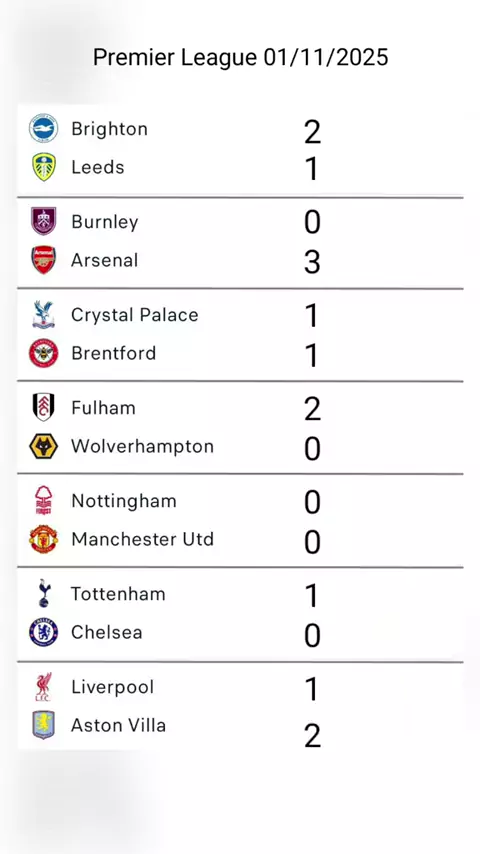This screenshot has height=854, width=480.
Task: Open the Crystal Palace eagle badge
Action: [x=44, y=314]
